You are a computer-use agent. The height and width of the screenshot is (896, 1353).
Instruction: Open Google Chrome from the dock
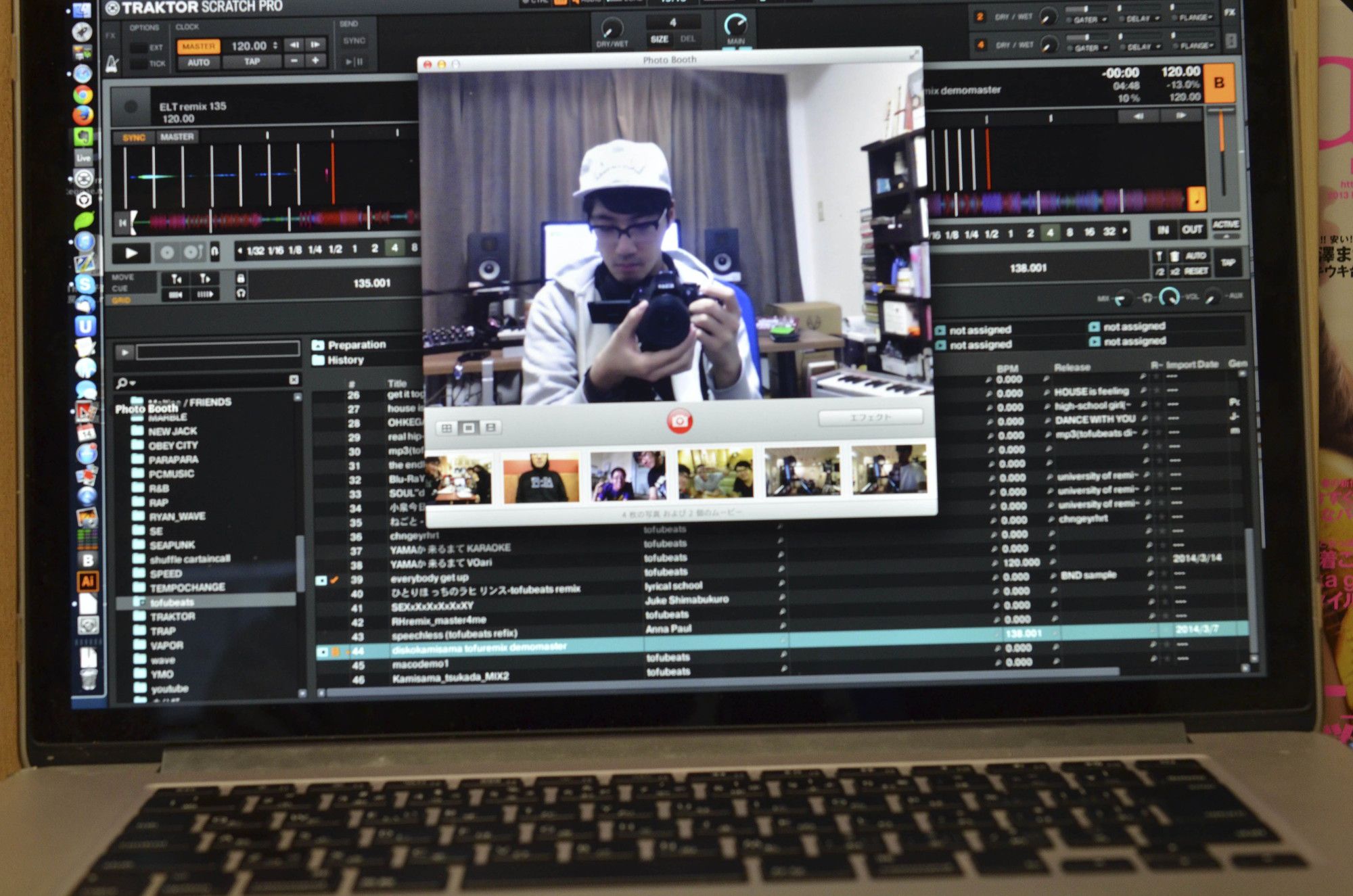(x=83, y=94)
